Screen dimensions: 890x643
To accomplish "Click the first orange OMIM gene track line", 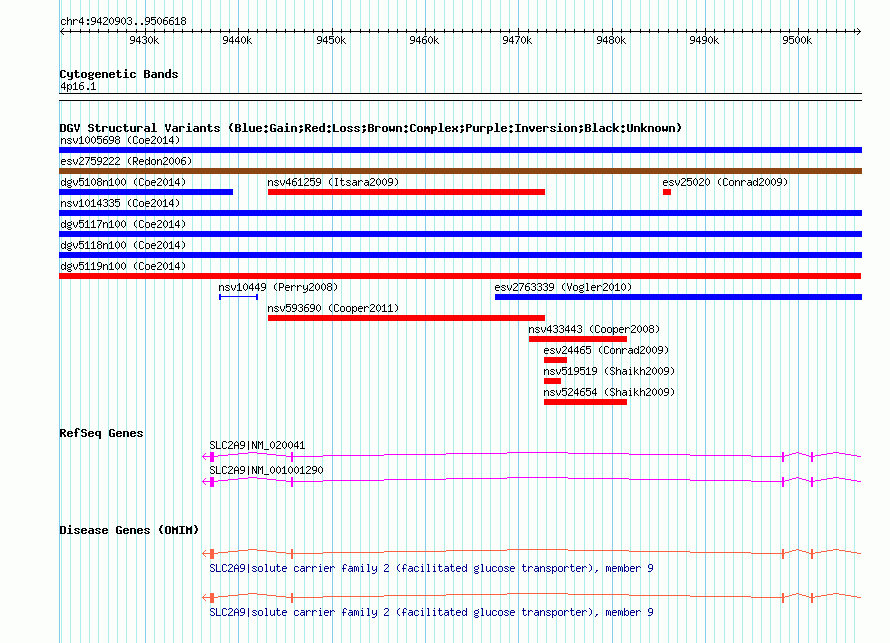I will pyautogui.click(x=532, y=553).
